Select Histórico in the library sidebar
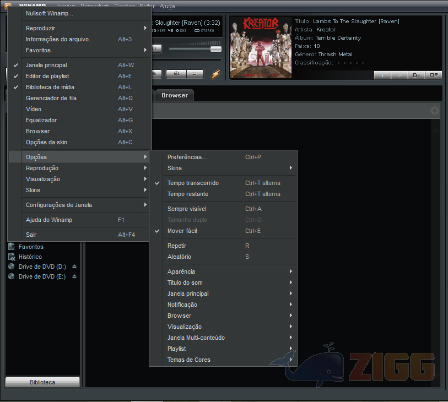 coord(30,257)
